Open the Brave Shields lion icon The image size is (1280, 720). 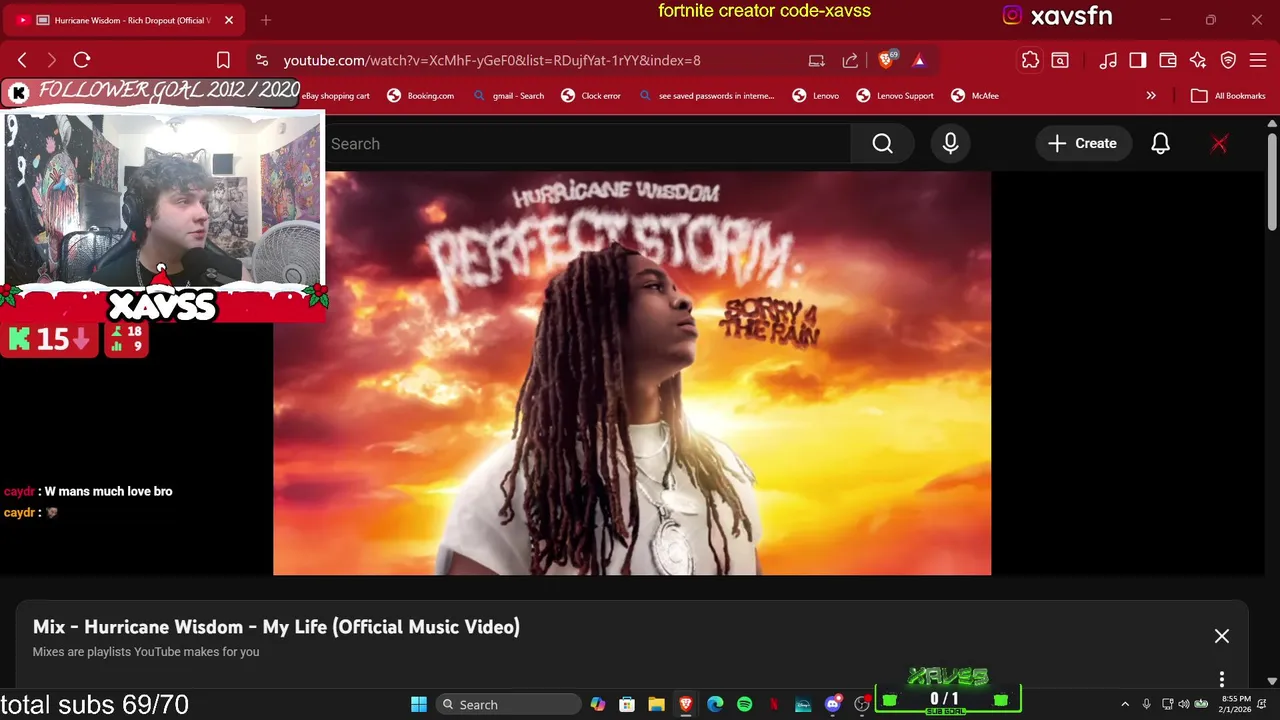886,60
